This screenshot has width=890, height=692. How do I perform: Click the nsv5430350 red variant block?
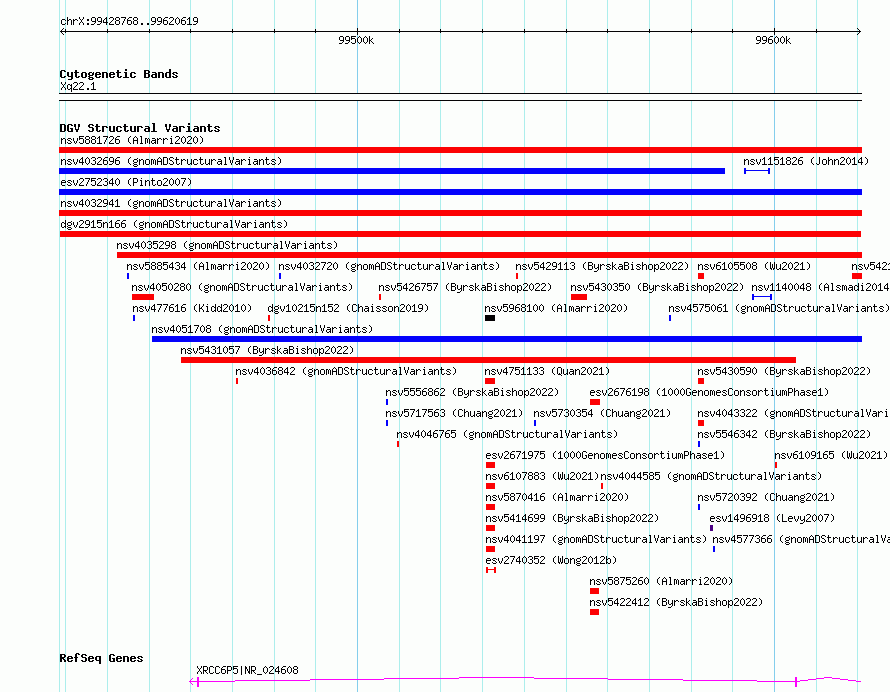pyautogui.click(x=579, y=297)
